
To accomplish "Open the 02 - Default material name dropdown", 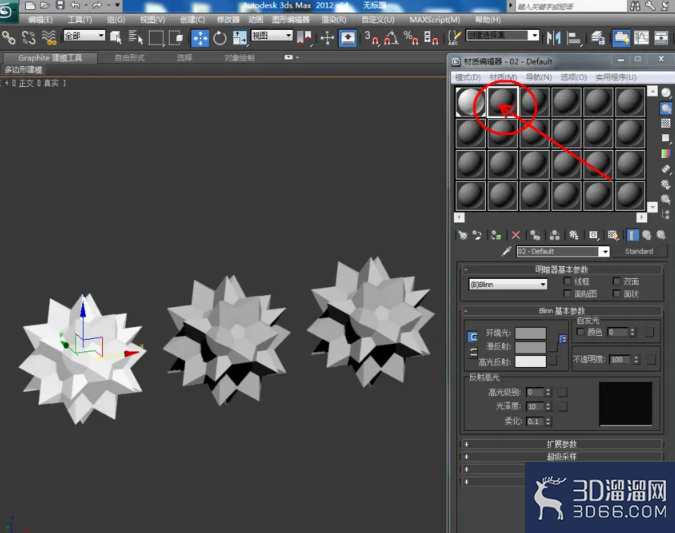I will [563, 251].
